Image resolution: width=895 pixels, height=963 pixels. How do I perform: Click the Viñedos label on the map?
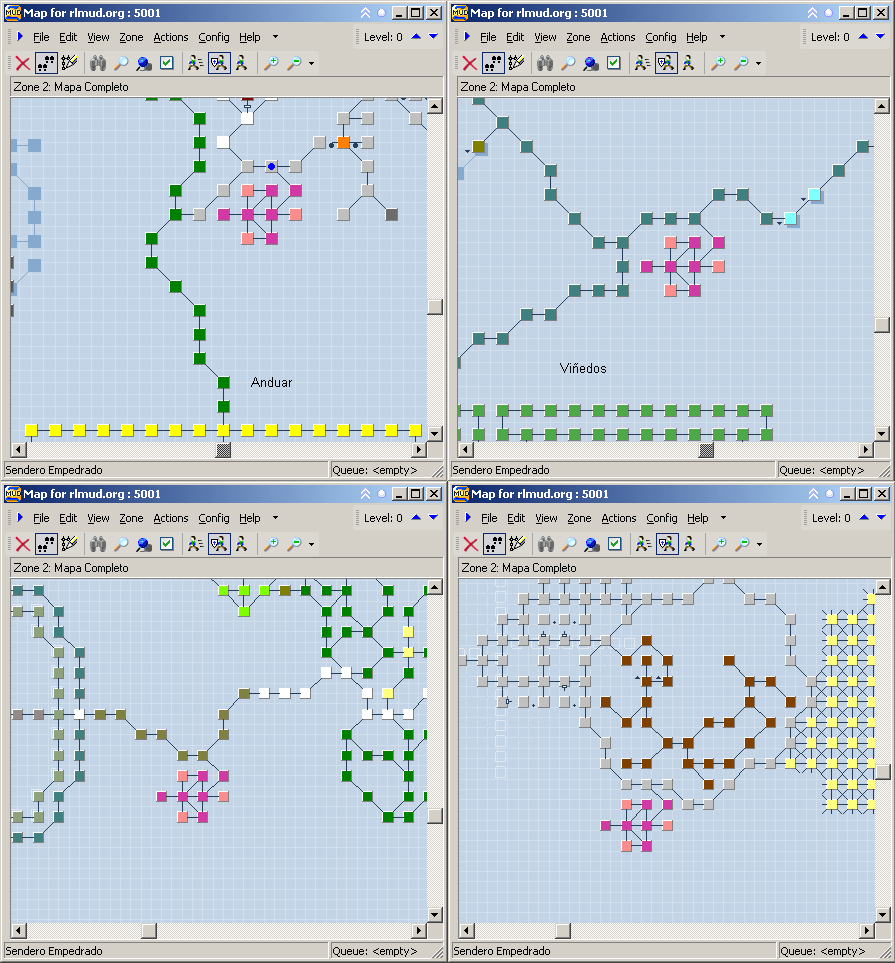click(583, 368)
